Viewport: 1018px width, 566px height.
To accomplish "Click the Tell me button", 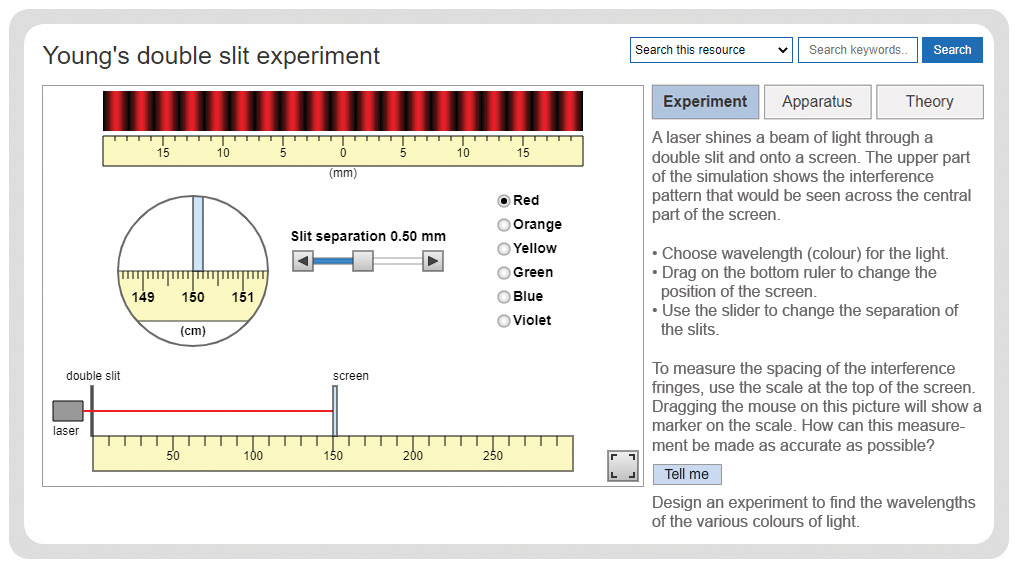I will click(x=687, y=474).
